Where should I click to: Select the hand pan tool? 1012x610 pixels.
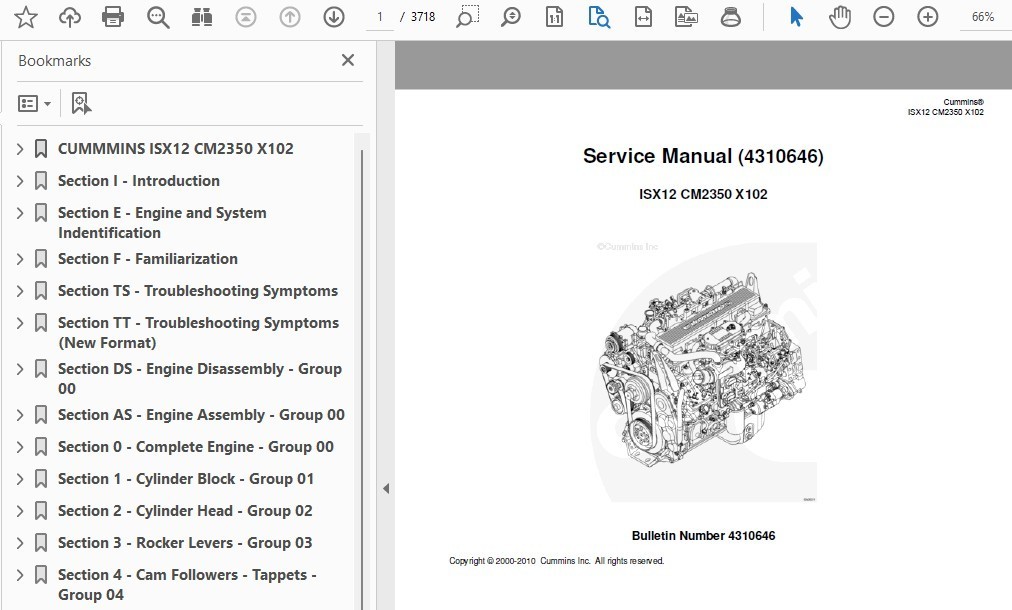tap(840, 17)
